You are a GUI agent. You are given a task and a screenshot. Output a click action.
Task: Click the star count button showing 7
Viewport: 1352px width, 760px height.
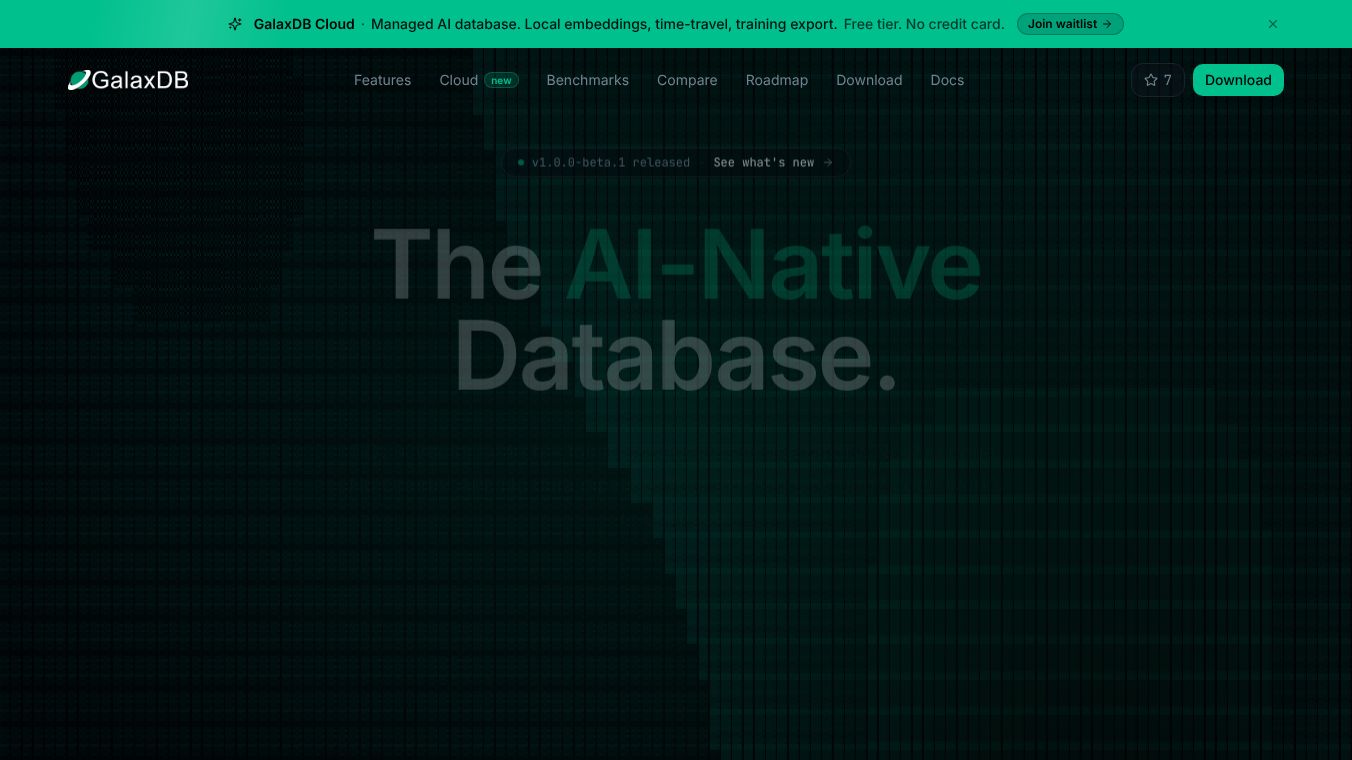(1158, 80)
